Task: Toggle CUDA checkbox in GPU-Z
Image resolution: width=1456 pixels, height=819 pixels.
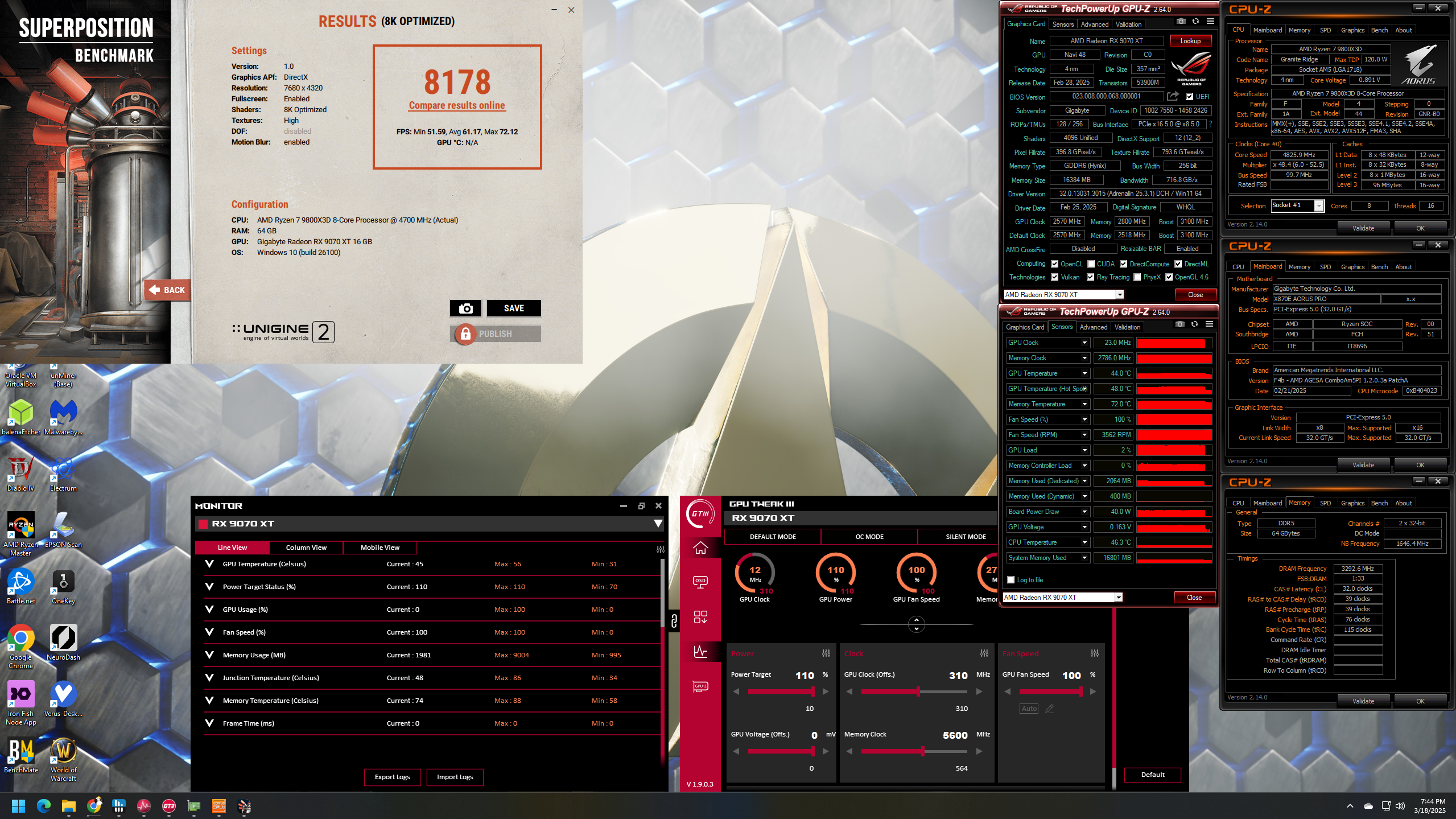Action: point(1091,264)
